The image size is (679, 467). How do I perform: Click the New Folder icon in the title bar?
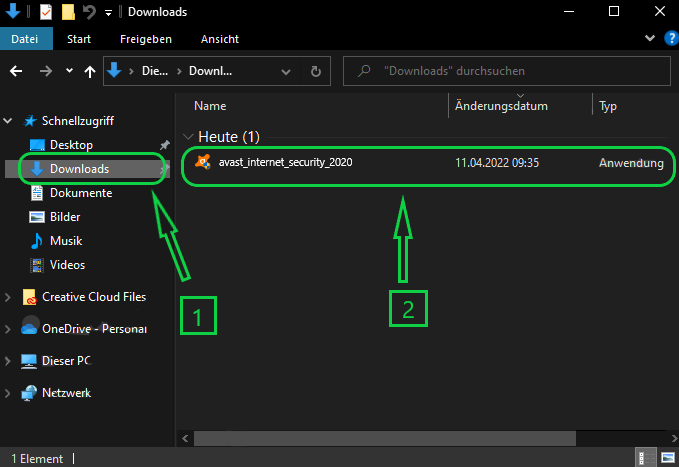[x=68, y=12]
